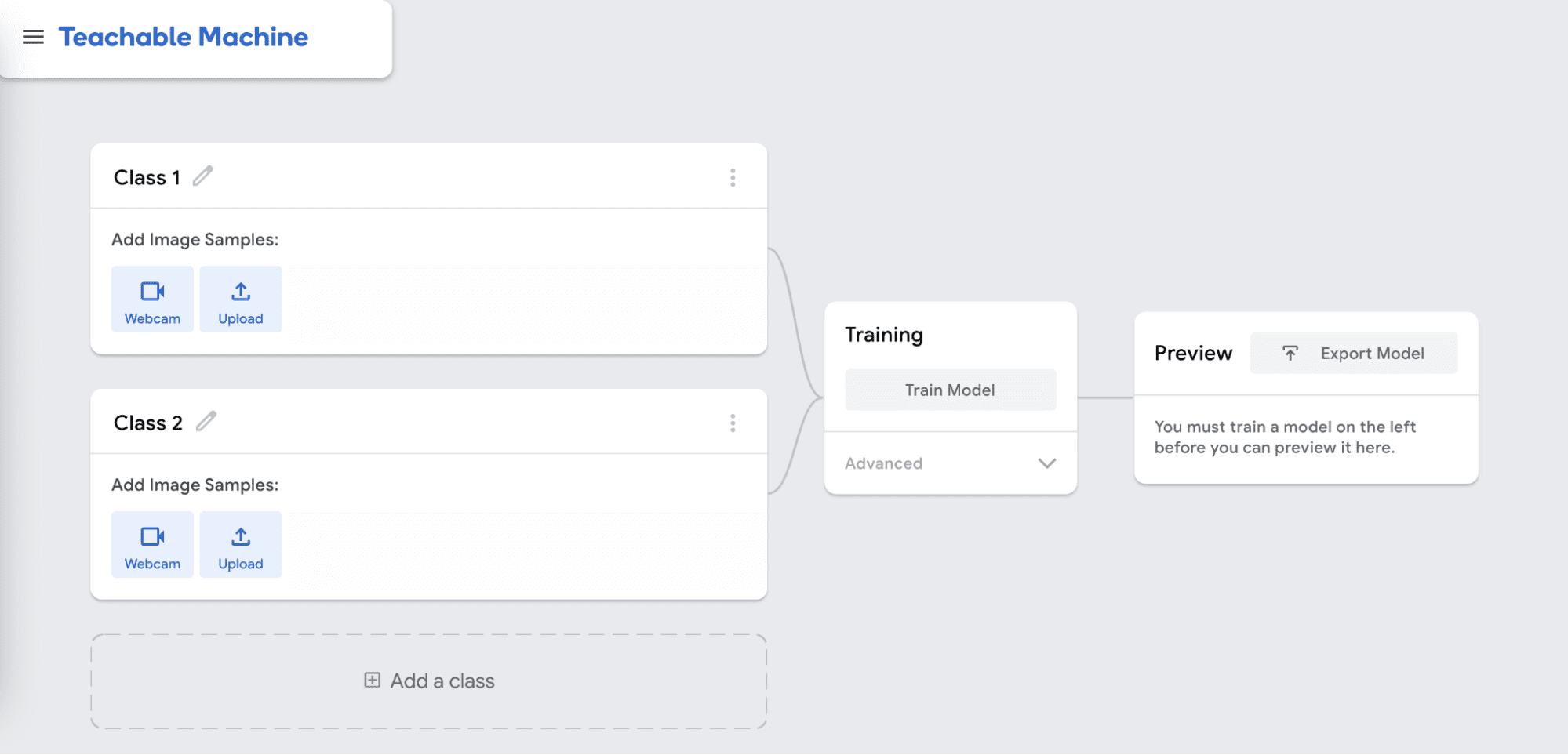Start Webcam capture for Class 2
The height and width of the screenshot is (755, 1568).
(152, 545)
